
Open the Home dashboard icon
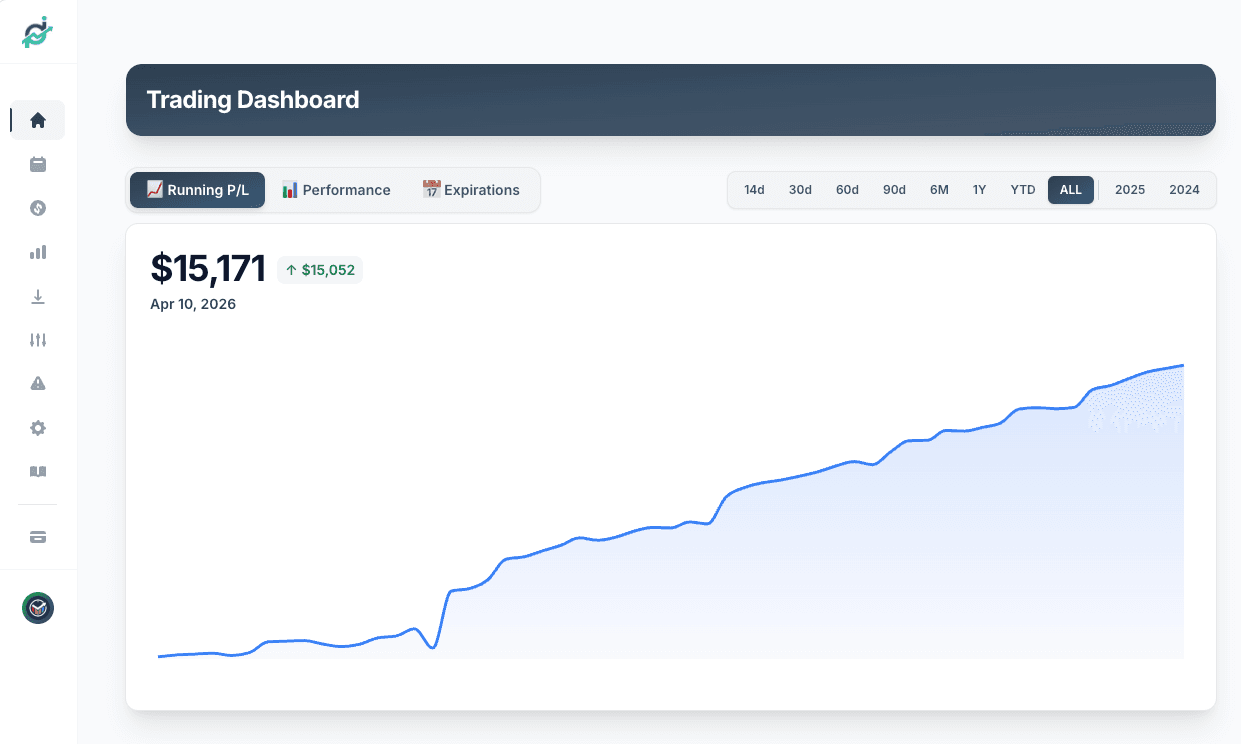(37, 119)
